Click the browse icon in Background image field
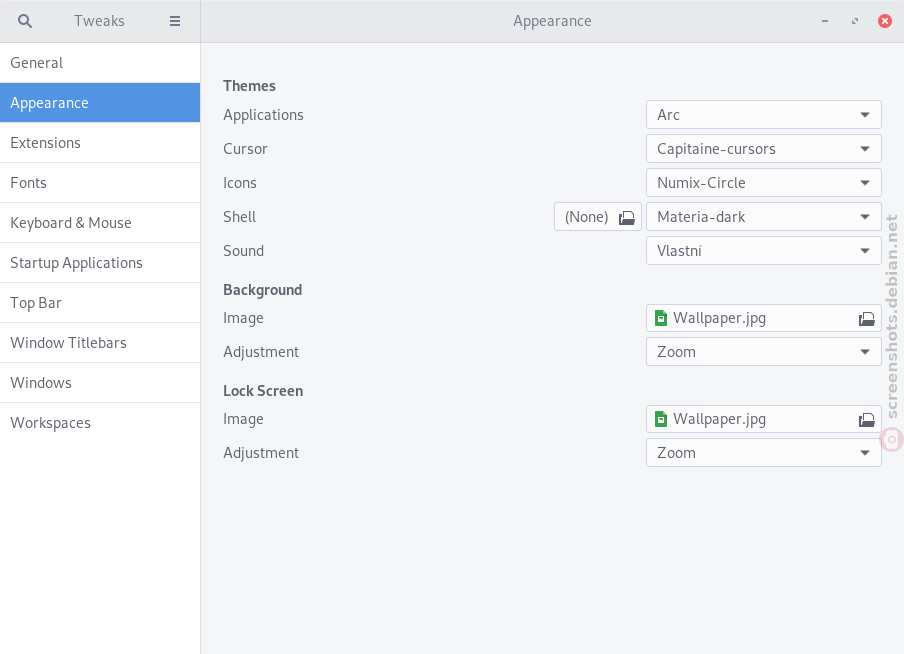904x654 pixels. [x=867, y=318]
